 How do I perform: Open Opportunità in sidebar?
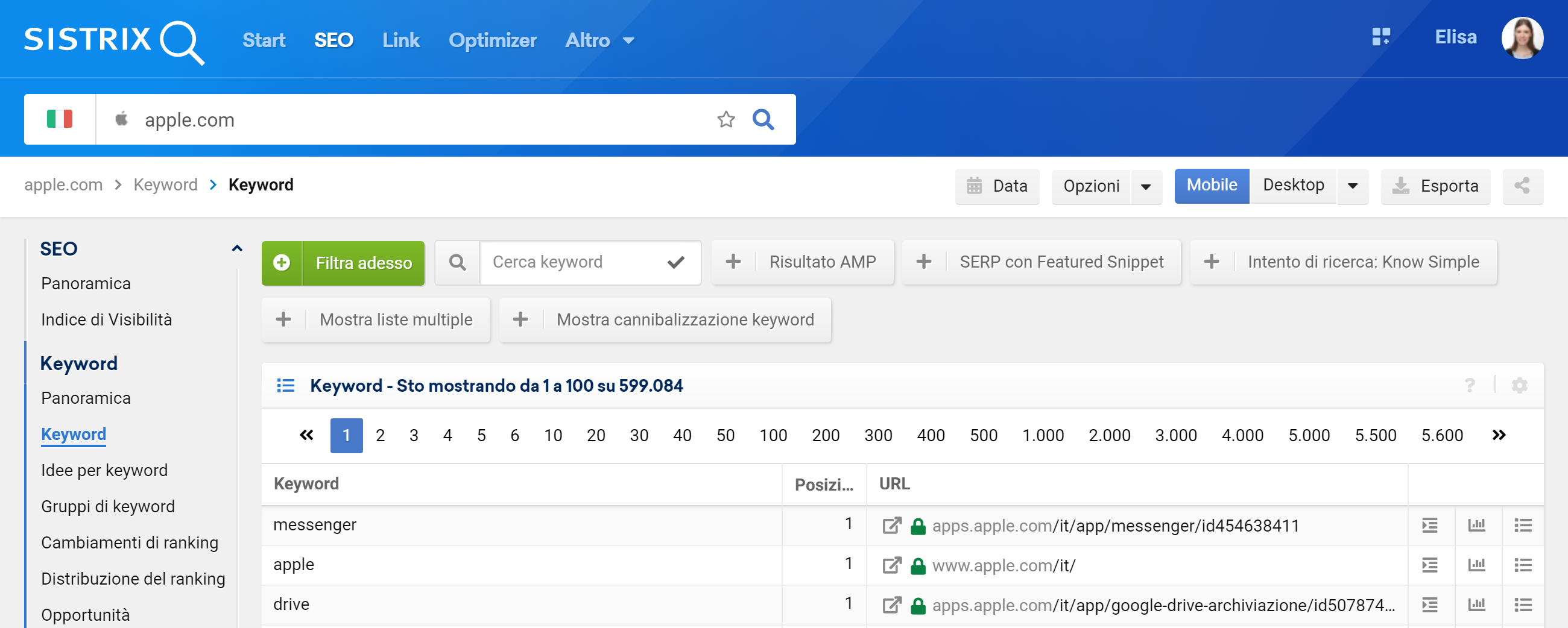click(x=85, y=615)
